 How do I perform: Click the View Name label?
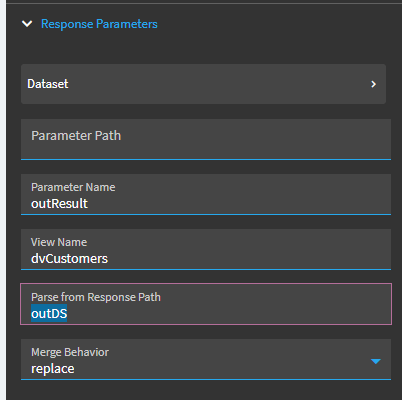coord(59,242)
